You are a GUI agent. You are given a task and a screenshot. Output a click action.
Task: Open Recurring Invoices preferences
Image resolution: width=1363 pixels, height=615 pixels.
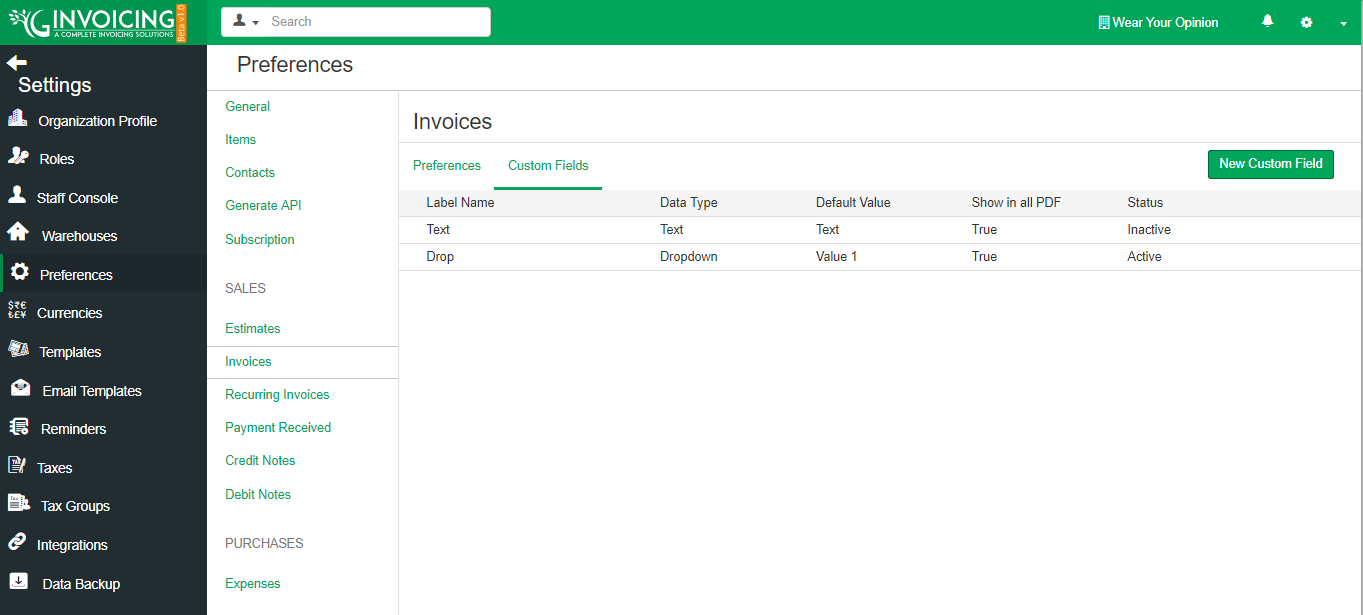pyautogui.click(x=277, y=394)
